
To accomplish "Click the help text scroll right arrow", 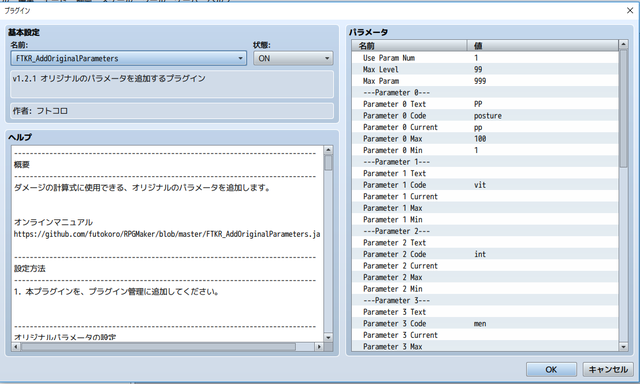I will tap(319, 347).
